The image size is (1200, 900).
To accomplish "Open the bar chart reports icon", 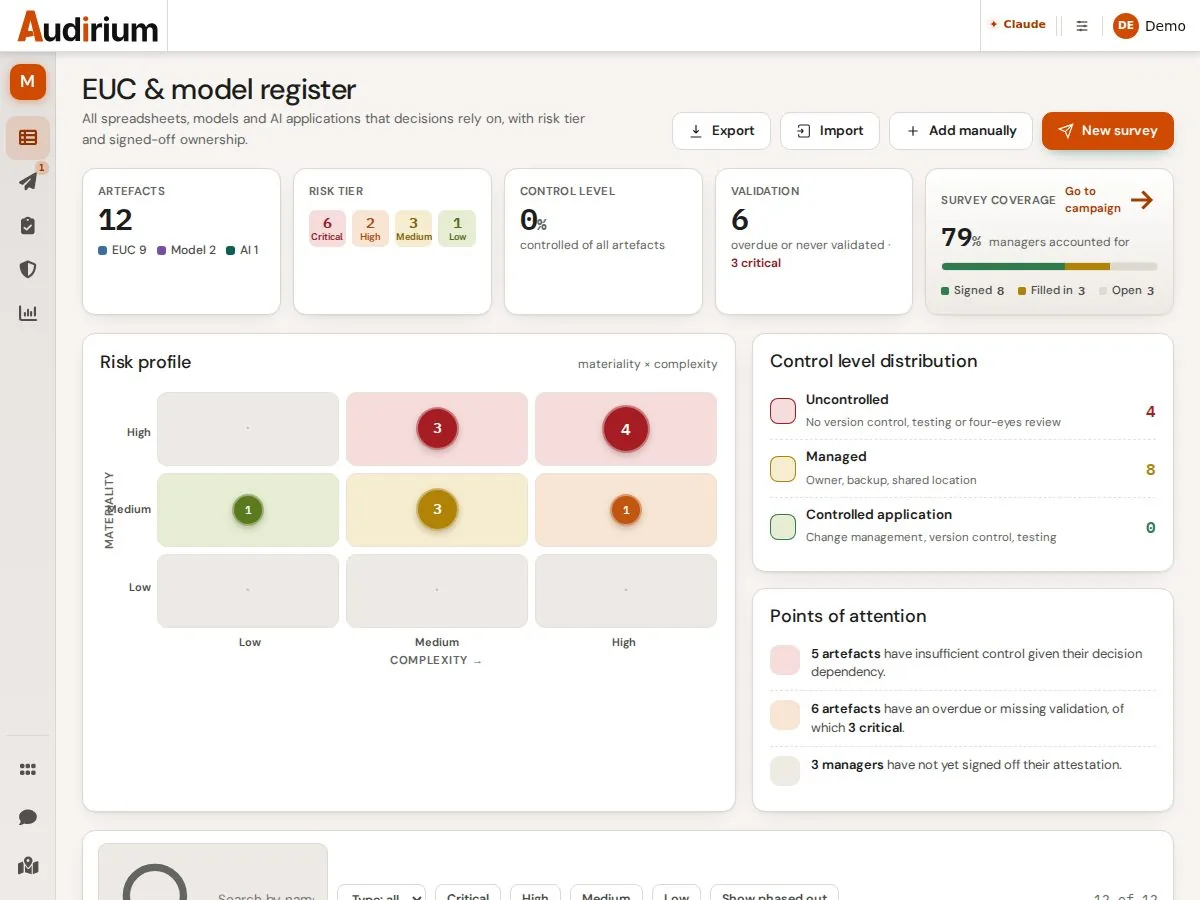I will coord(28,313).
